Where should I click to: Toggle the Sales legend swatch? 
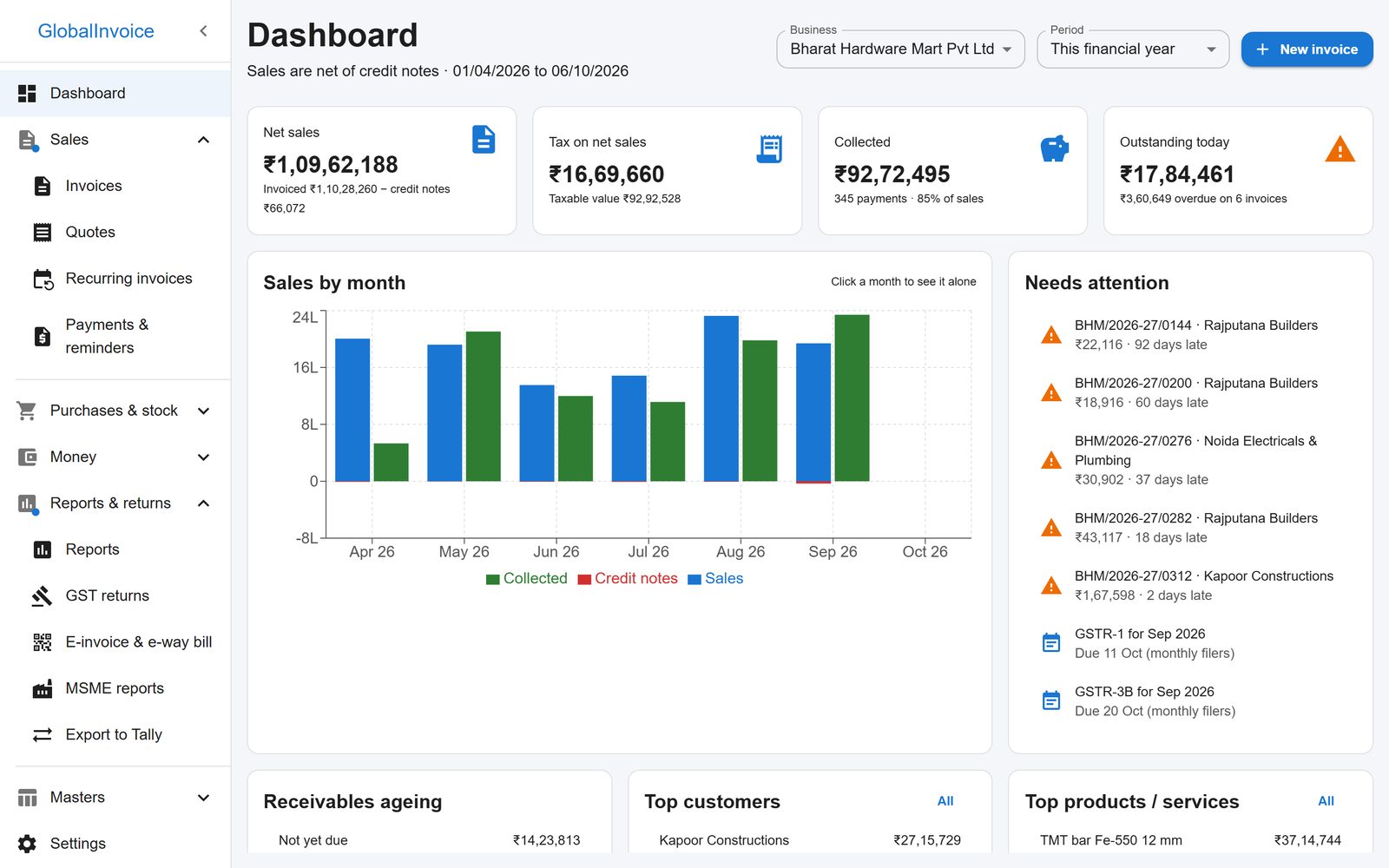pos(694,579)
